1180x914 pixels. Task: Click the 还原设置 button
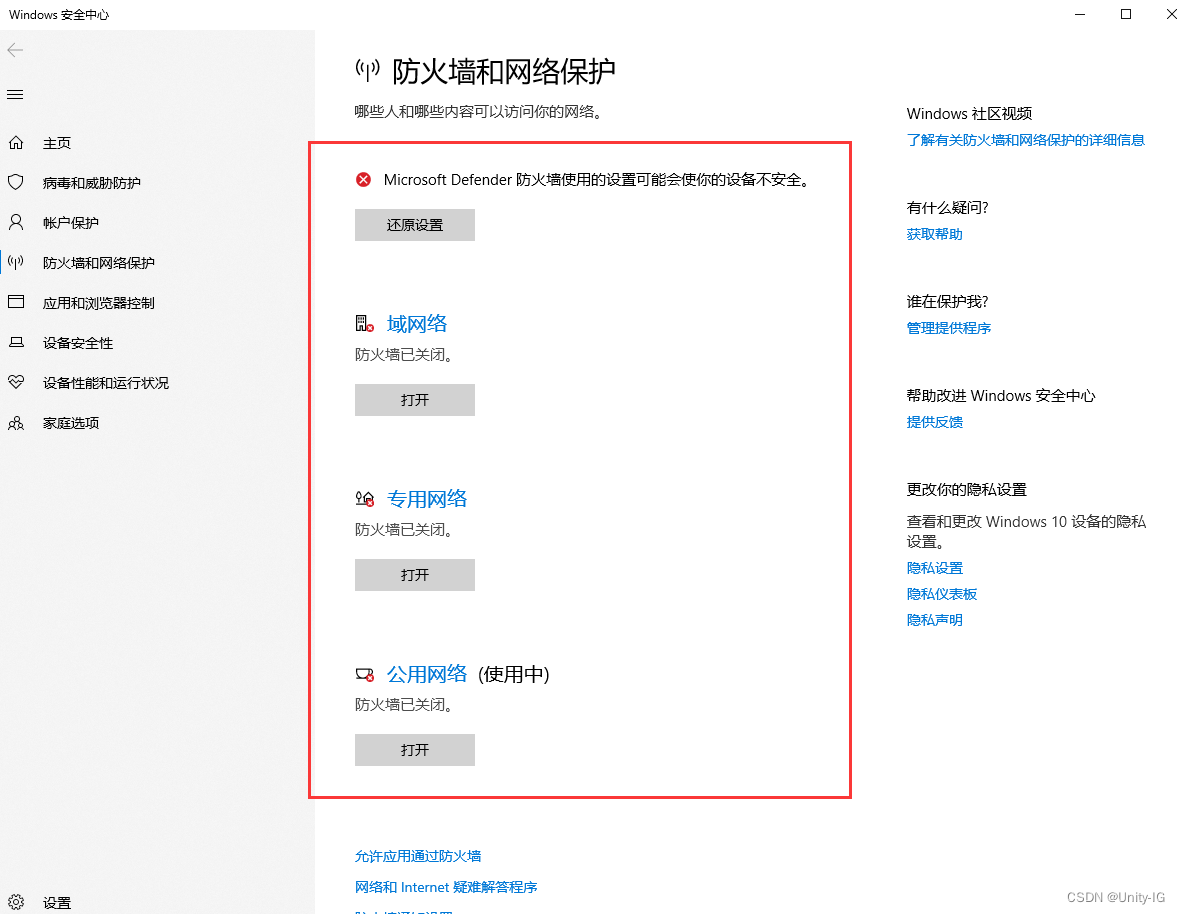click(x=415, y=225)
